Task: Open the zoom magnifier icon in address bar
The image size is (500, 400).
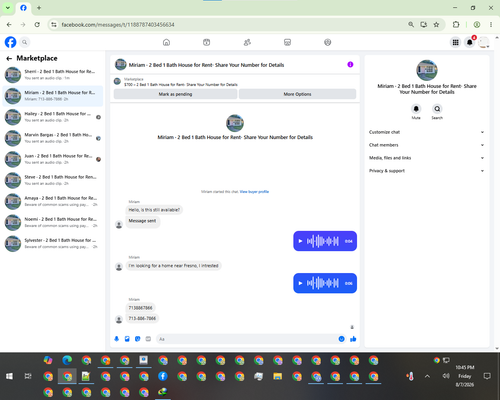Action: 411,25
